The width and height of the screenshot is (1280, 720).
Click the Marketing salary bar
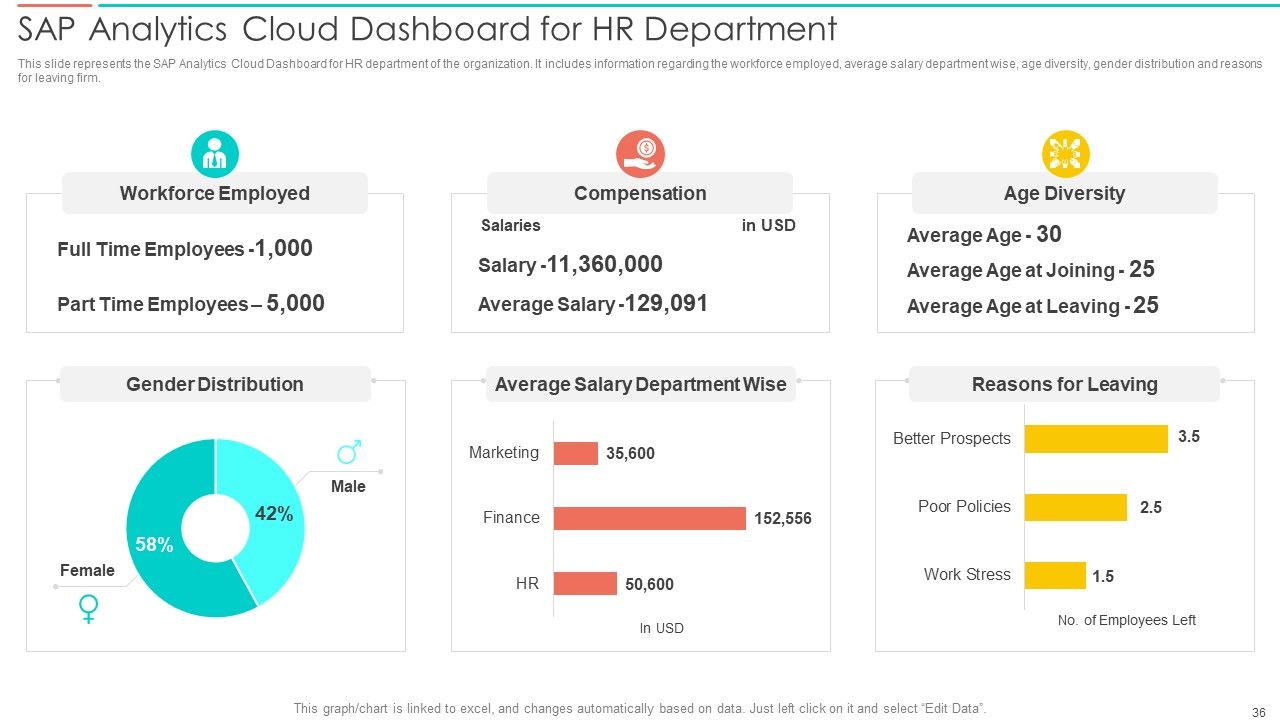point(576,453)
